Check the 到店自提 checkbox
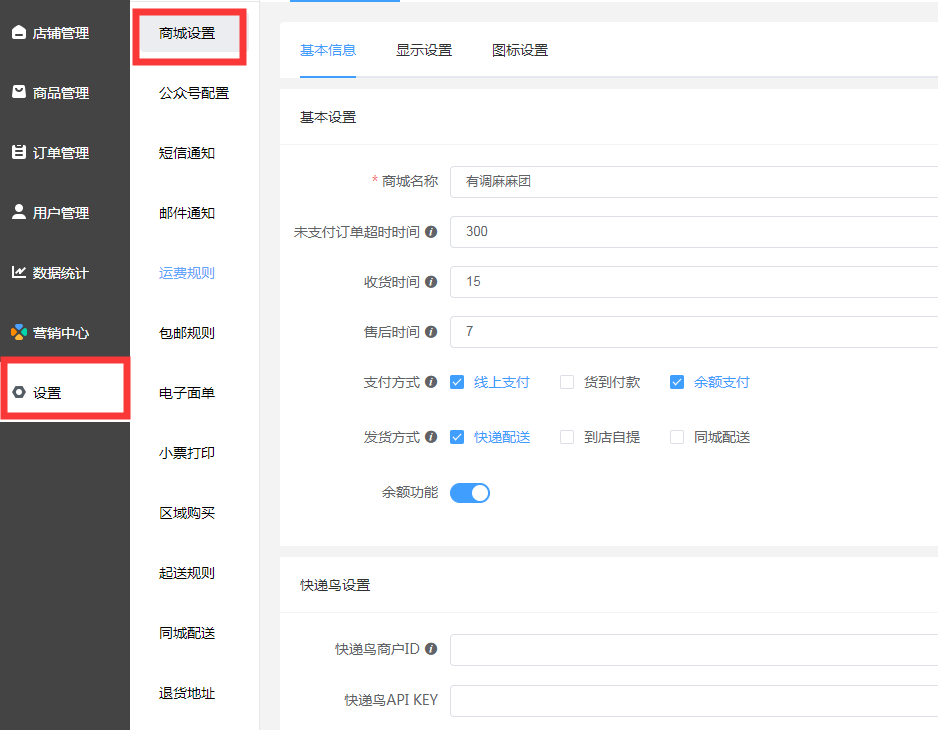The height and width of the screenshot is (730, 938). [567, 437]
